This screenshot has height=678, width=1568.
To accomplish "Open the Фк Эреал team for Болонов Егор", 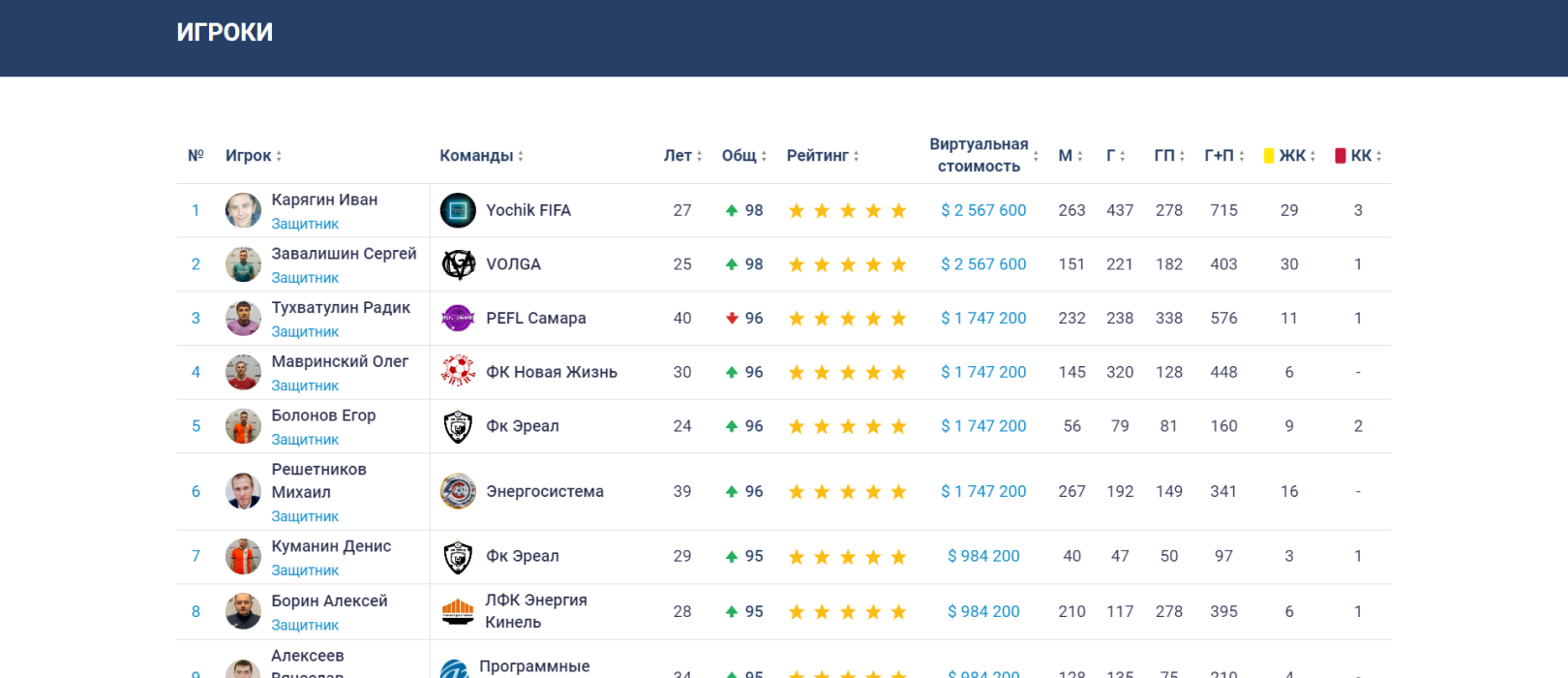I will 522,426.
